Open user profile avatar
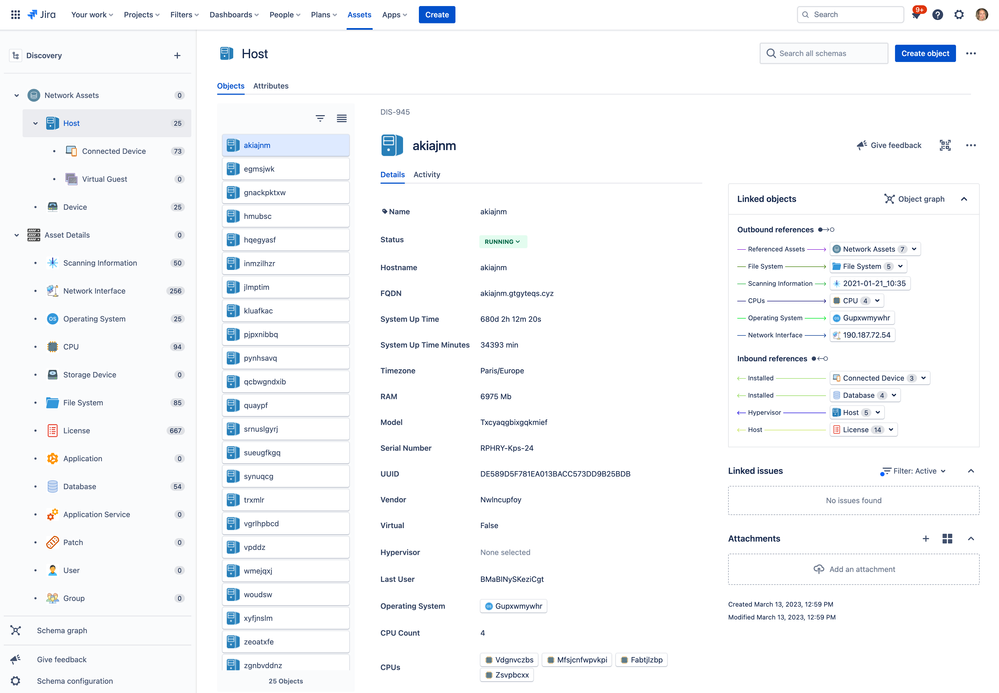The height and width of the screenshot is (693, 999). point(982,14)
